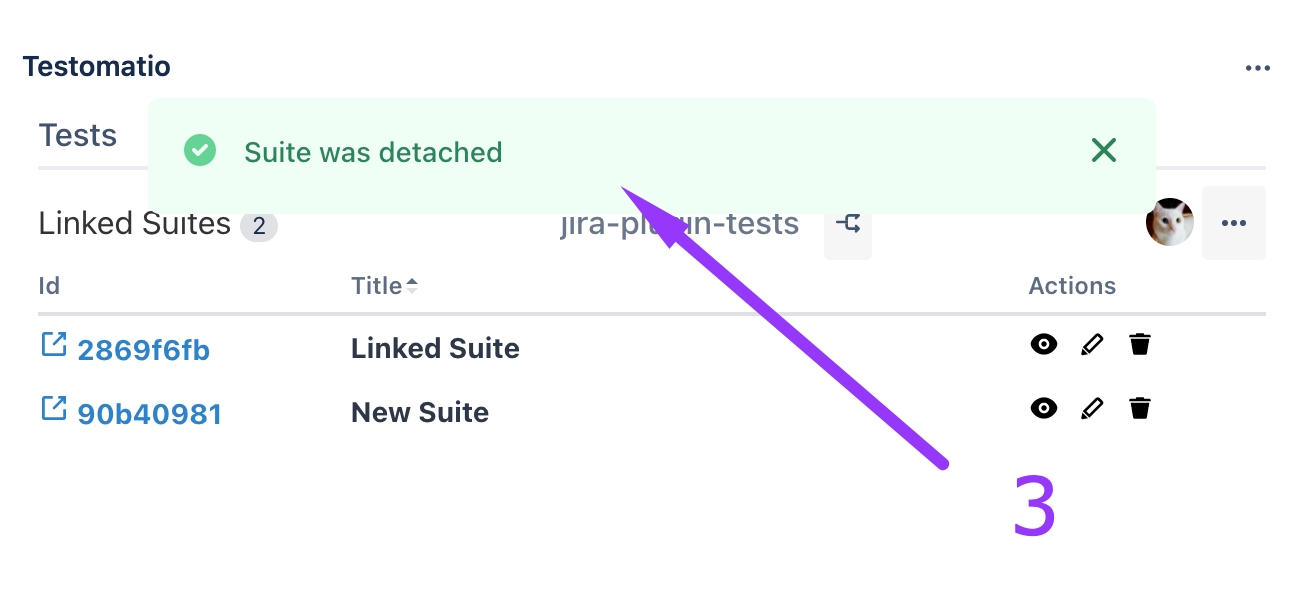Delete Linked Suite using the trash icon
Image resolution: width=1292 pixels, height=594 pixels.
(x=1139, y=345)
